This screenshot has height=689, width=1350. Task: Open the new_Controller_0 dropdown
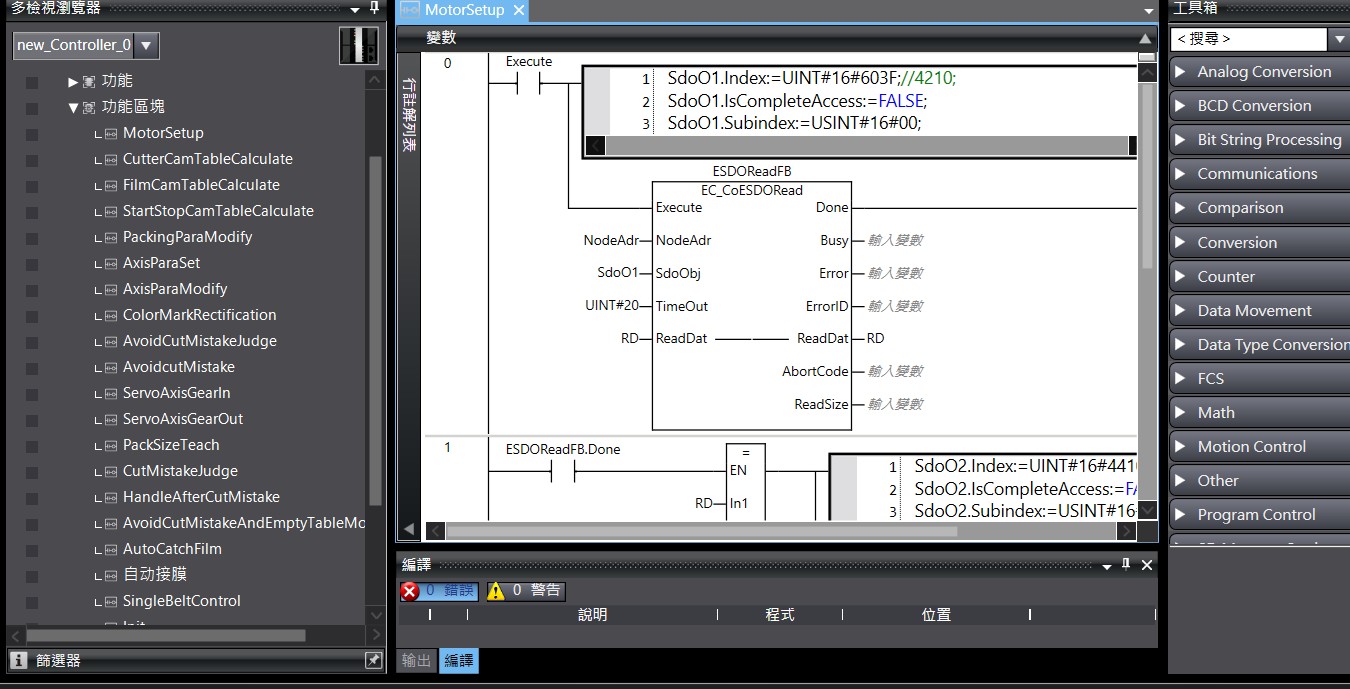146,45
